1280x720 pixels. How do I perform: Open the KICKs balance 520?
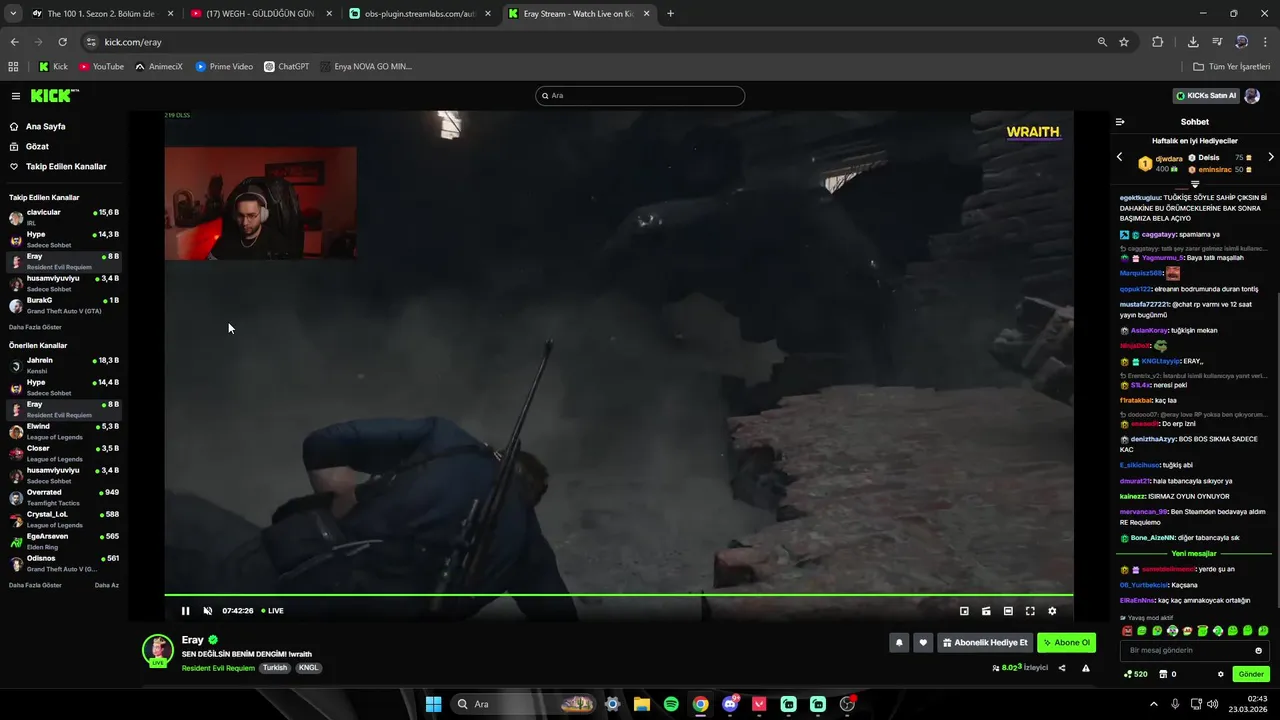(x=1136, y=675)
